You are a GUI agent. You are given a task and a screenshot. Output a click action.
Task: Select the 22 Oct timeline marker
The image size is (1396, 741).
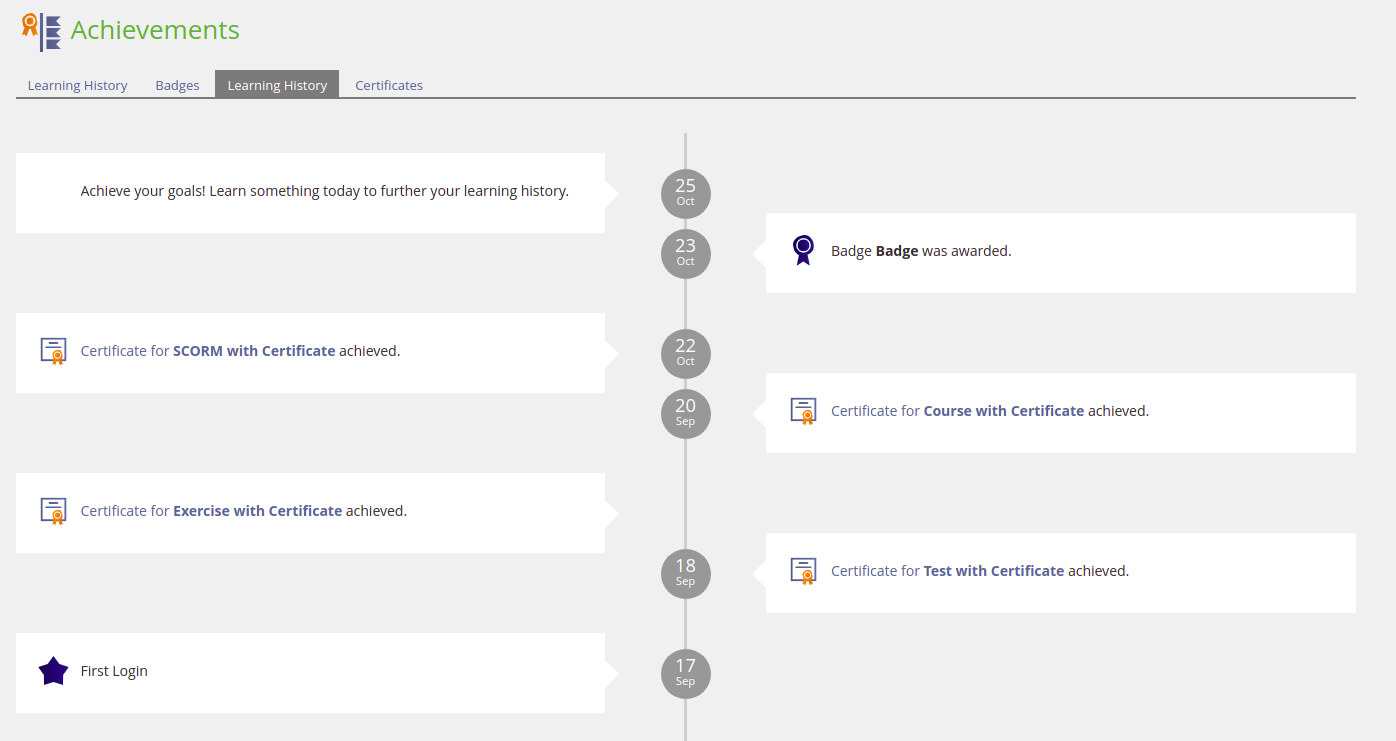[x=685, y=353]
